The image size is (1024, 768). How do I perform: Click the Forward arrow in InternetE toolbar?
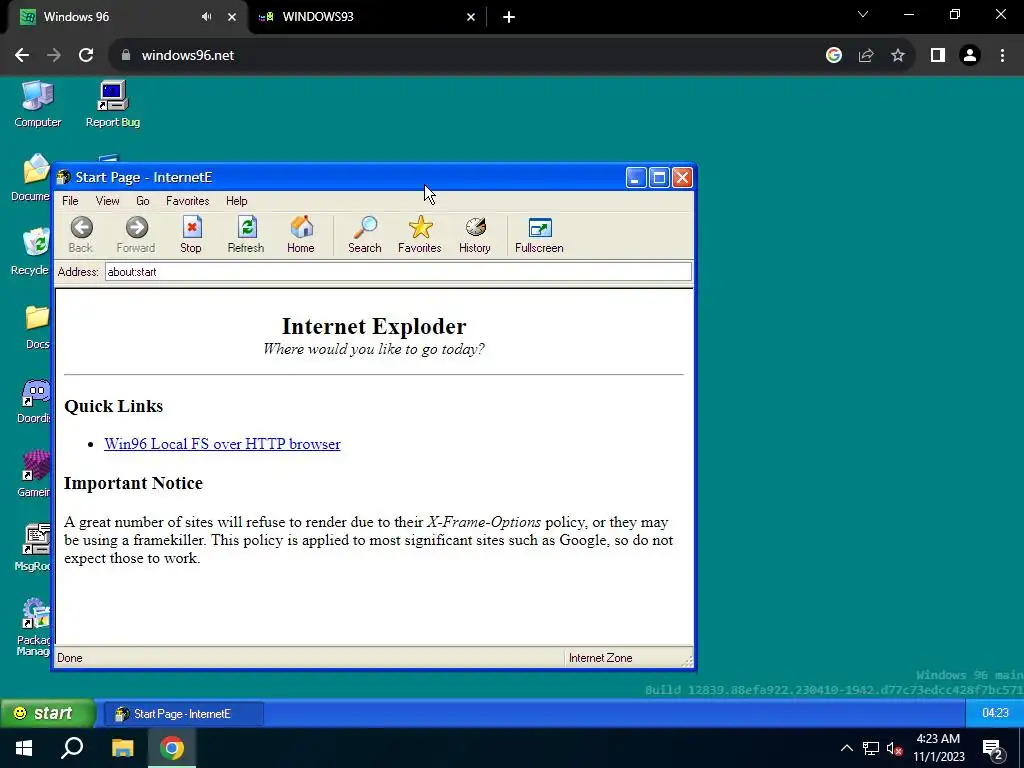(136, 234)
